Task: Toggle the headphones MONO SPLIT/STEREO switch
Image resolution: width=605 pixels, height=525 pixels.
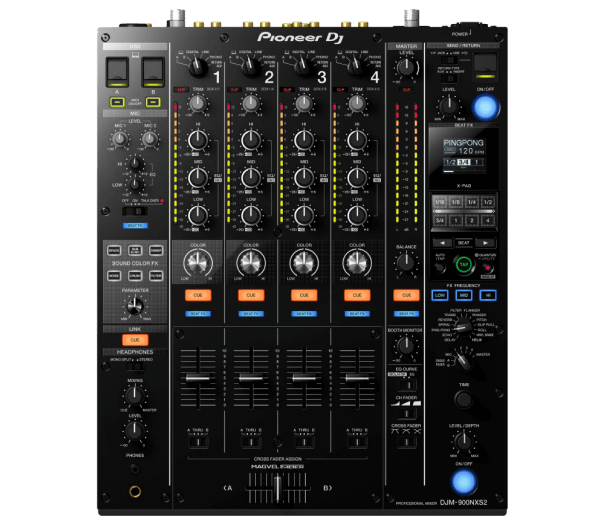Action: pyautogui.click(x=135, y=366)
